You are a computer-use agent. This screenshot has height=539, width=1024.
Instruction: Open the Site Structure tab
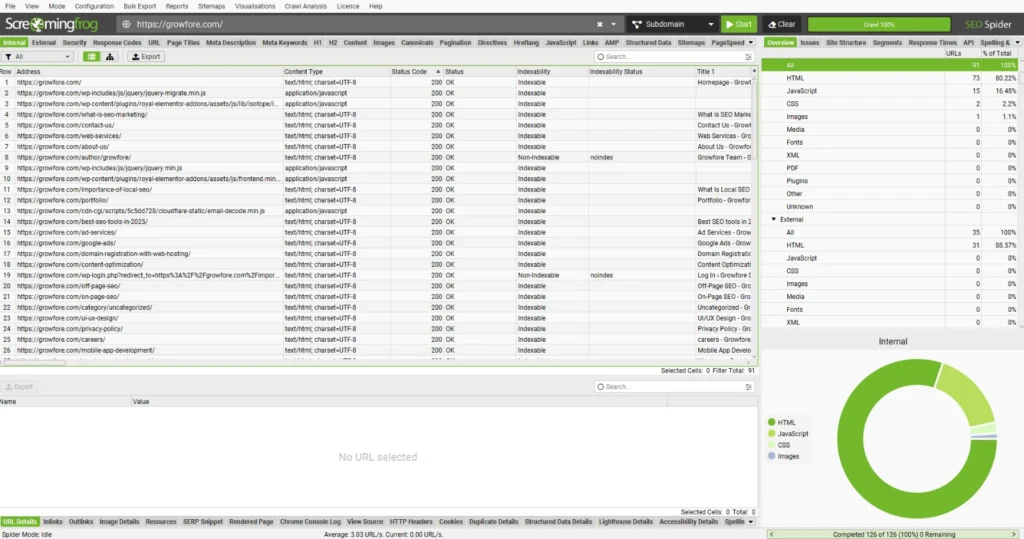pos(846,42)
